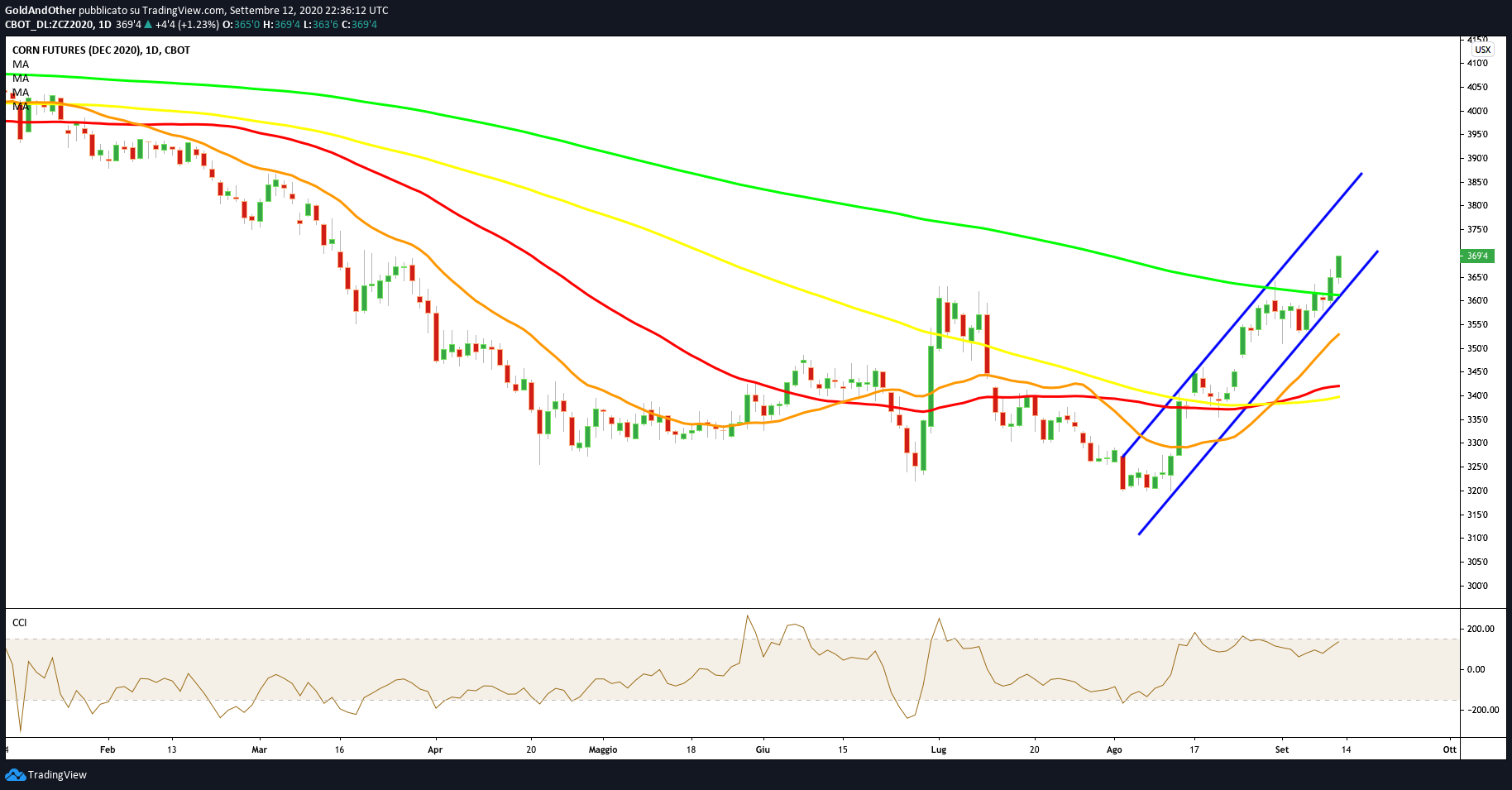
Task: Click the closing price C:369'4 value
Action: click(359, 25)
